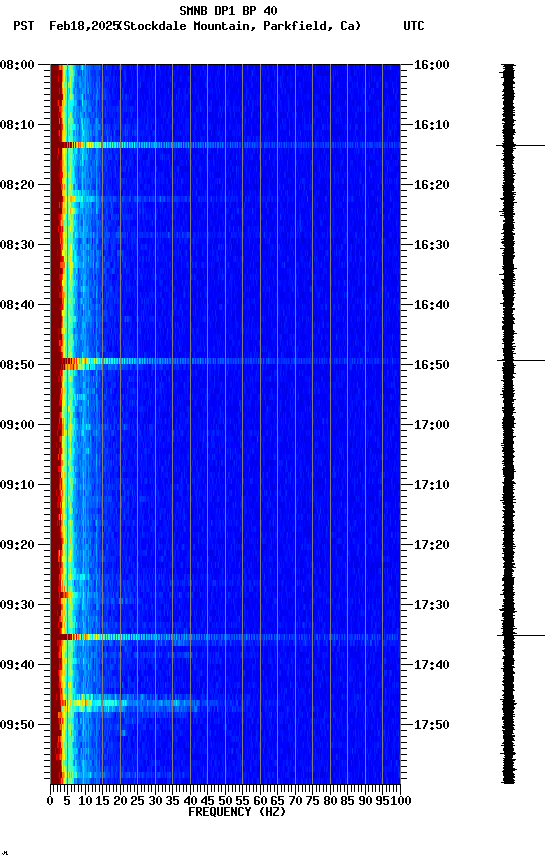Click the 75 Hz frequency axis label

click(312, 801)
